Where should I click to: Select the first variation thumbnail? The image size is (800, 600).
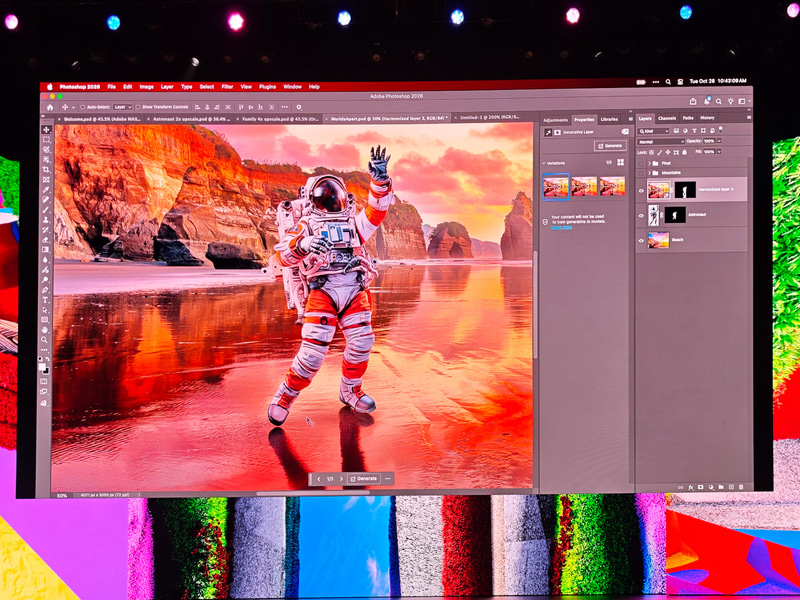pyautogui.click(x=556, y=187)
